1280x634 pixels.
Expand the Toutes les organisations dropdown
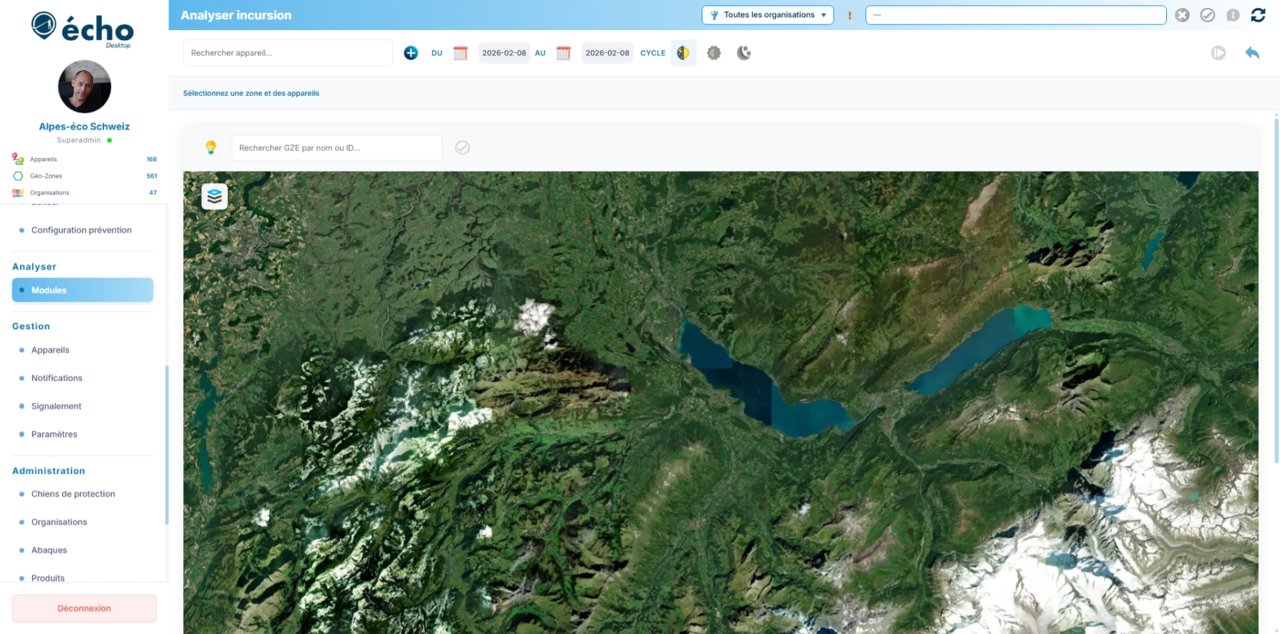pos(767,15)
